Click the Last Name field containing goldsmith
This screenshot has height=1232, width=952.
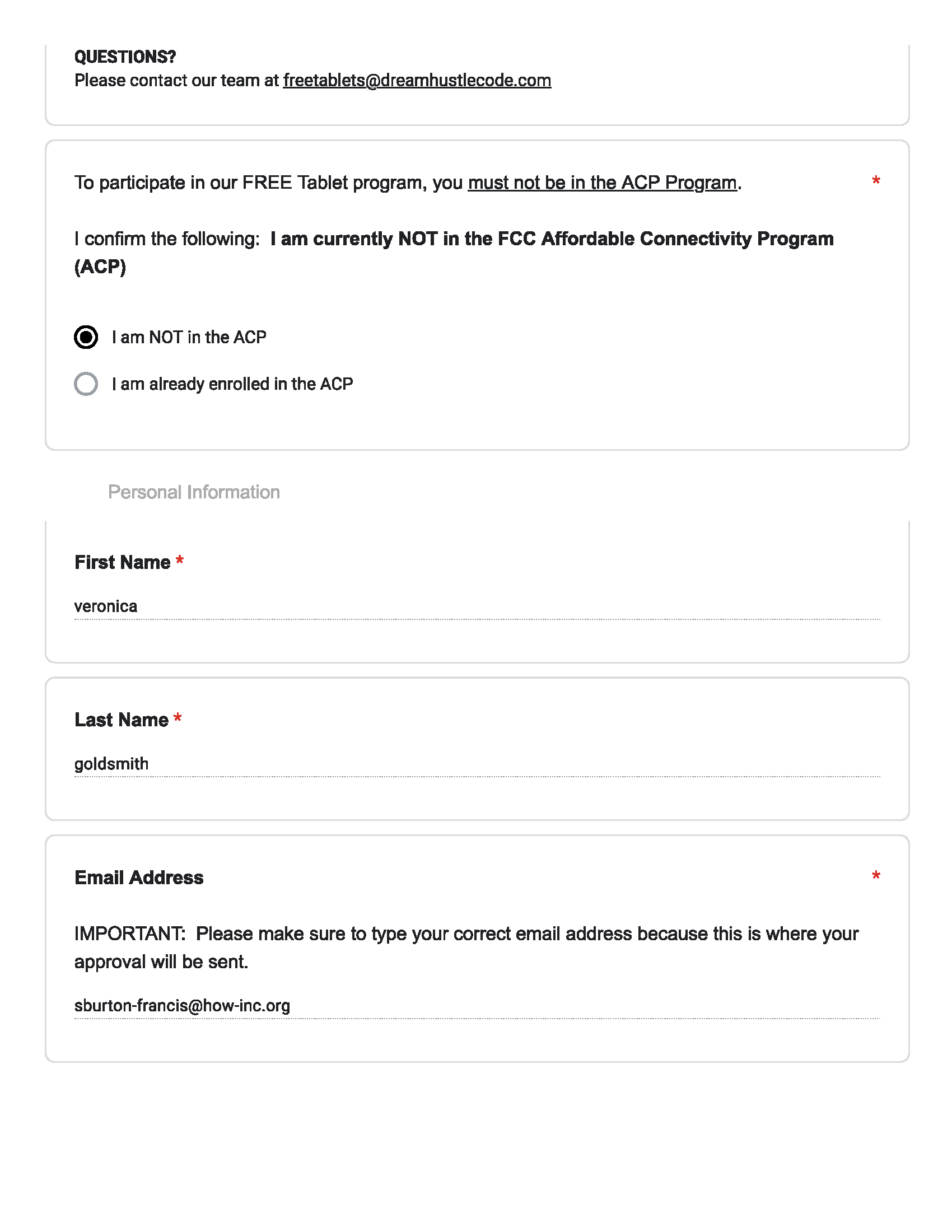[477, 764]
